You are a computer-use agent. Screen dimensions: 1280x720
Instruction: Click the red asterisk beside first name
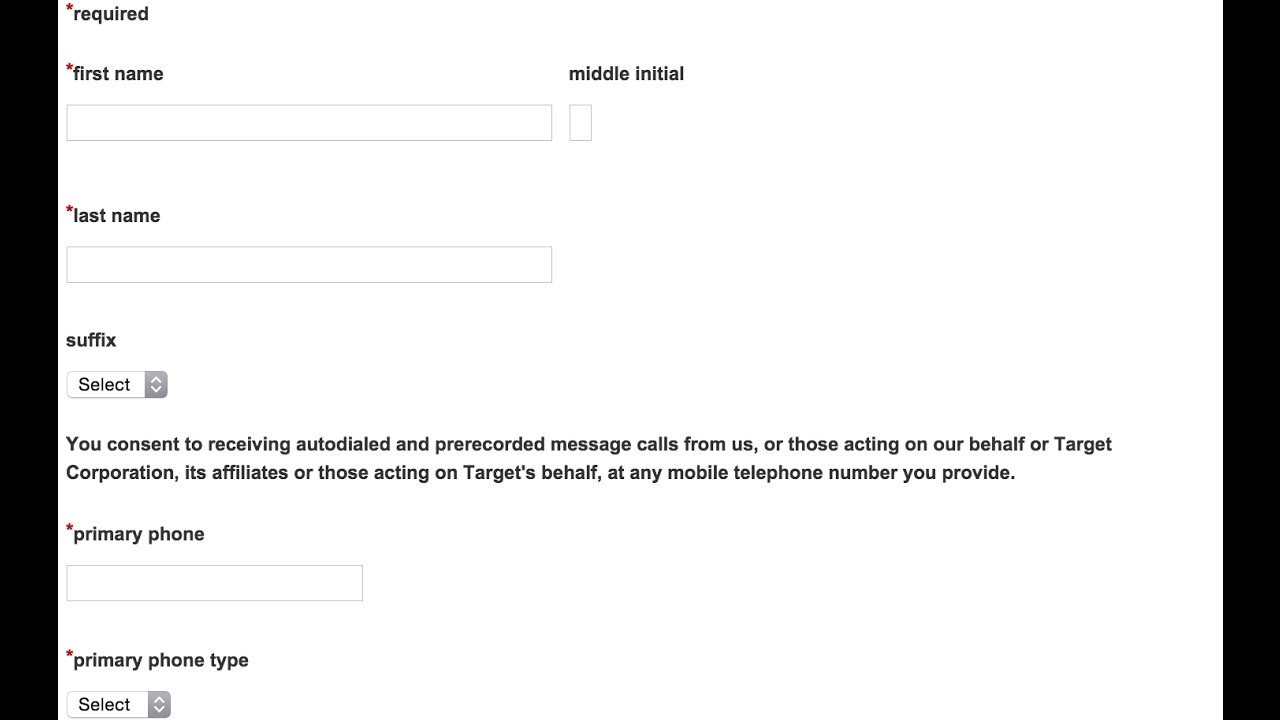(x=70, y=69)
